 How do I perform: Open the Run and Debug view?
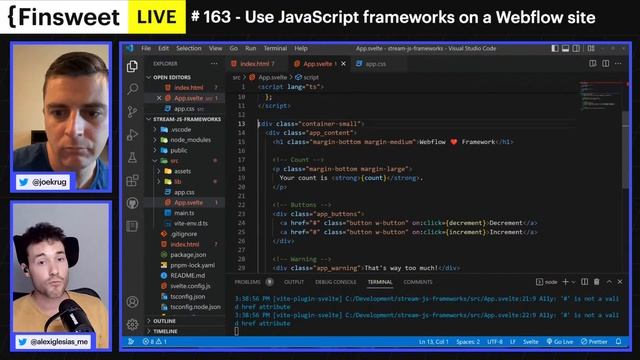tap(132, 135)
